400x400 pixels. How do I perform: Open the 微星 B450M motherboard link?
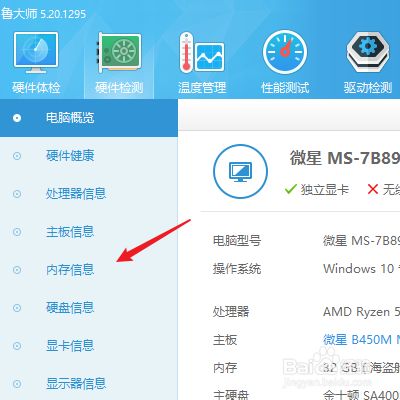click(x=361, y=340)
